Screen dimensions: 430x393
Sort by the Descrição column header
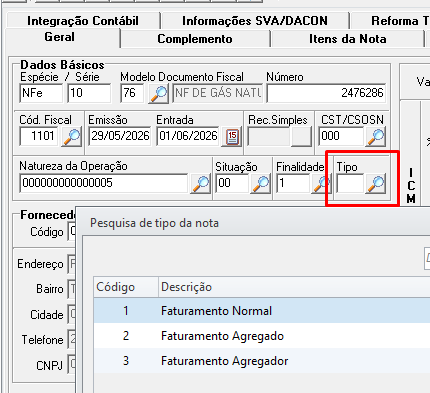pos(294,287)
